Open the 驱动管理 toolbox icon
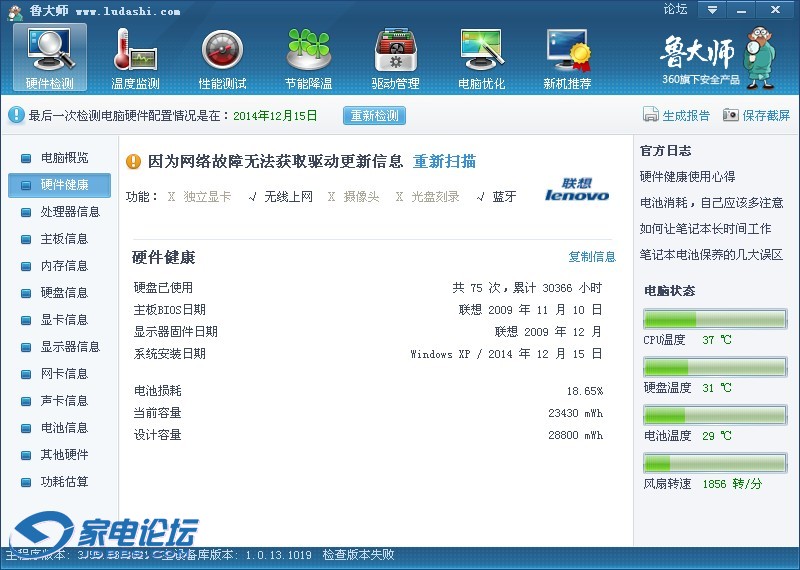The width and height of the screenshot is (800, 570). pos(395,57)
